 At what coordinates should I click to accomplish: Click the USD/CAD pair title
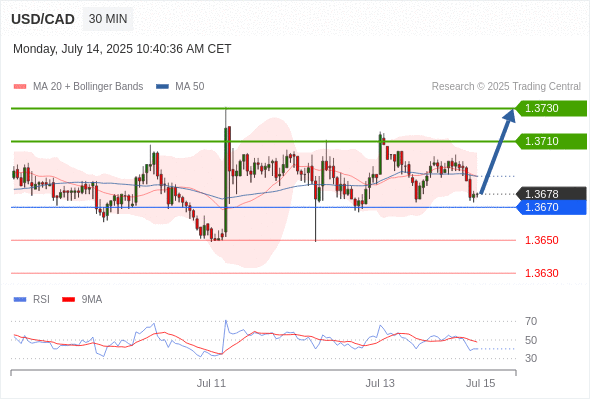[43, 19]
